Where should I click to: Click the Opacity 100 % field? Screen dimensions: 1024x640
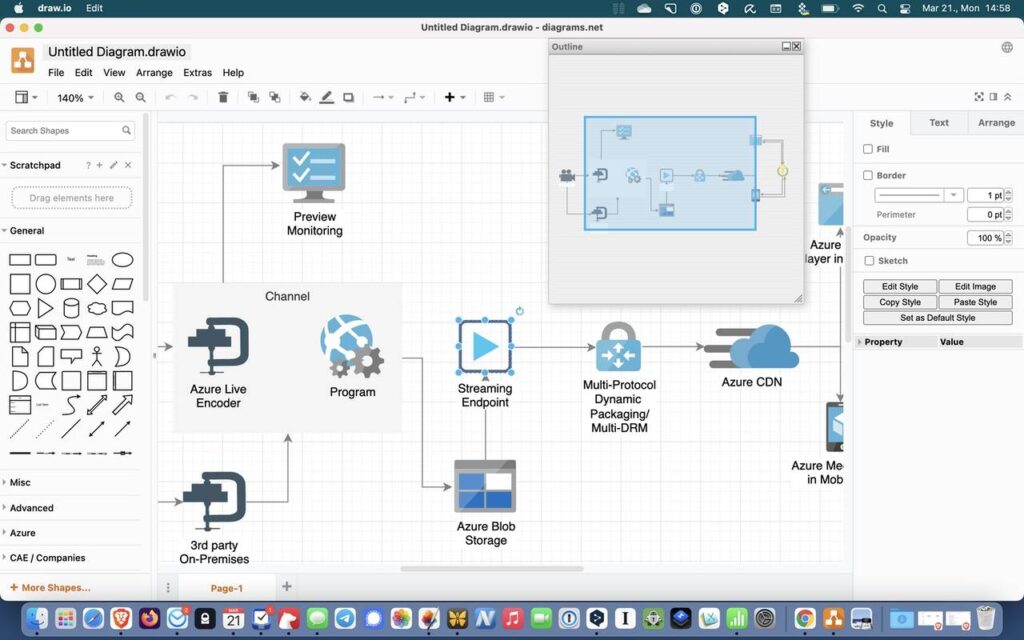point(985,238)
